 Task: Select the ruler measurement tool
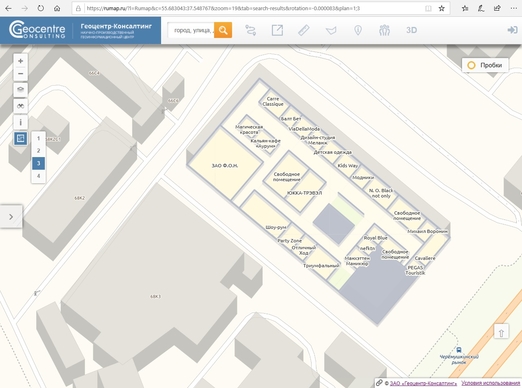pyautogui.click(x=304, y=30)
